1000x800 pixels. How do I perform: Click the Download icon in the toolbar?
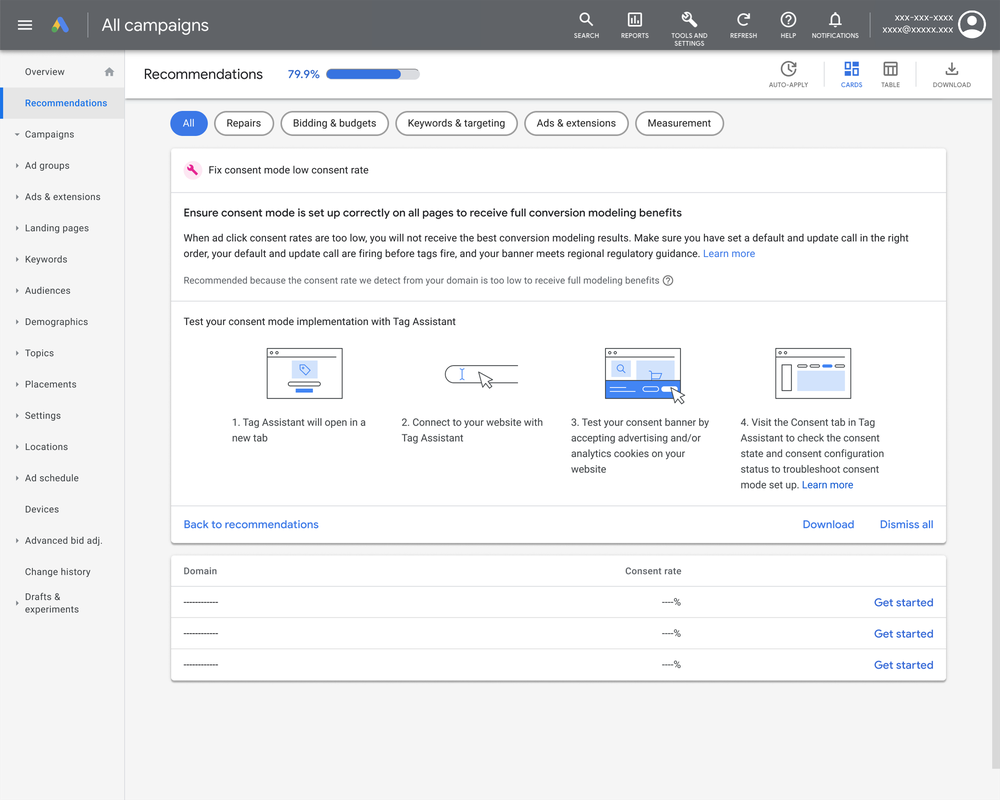[x=951, y=73]
